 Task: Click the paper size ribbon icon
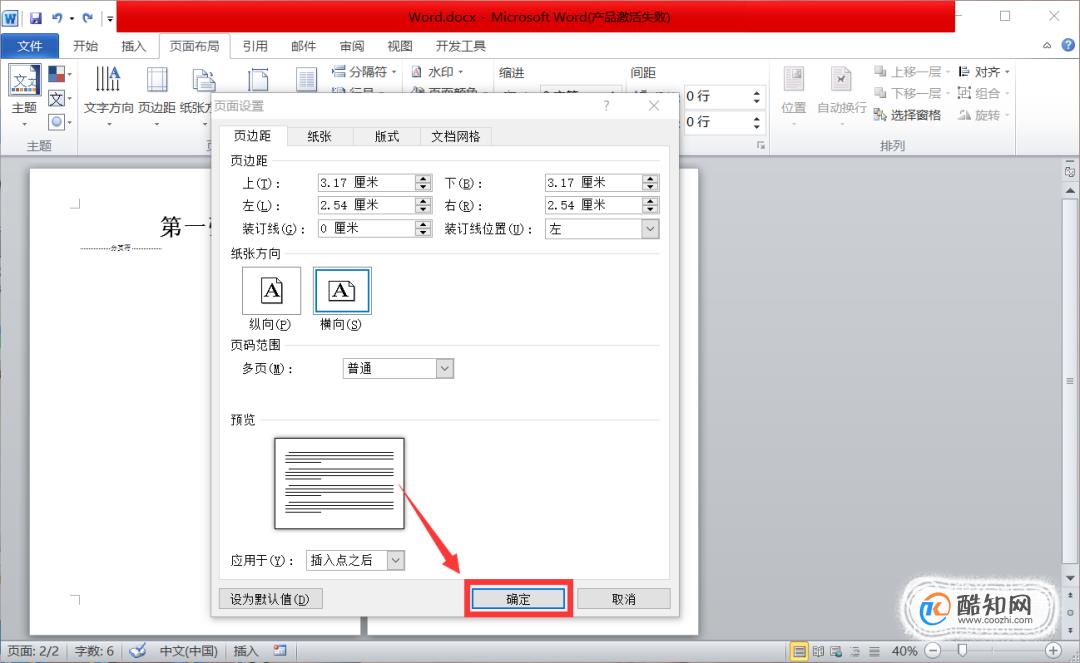point(258,80)
